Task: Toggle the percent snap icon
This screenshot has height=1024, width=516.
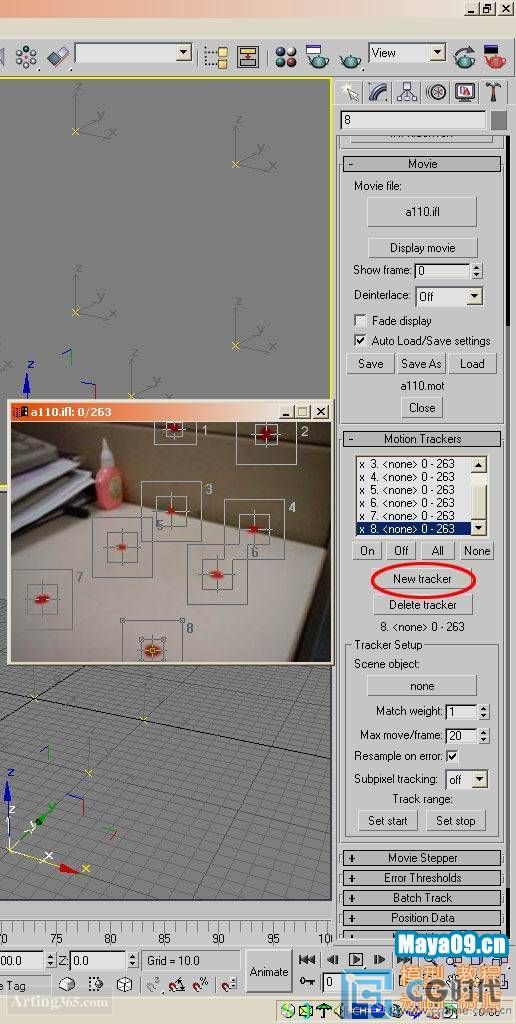Action: point(200,984)
